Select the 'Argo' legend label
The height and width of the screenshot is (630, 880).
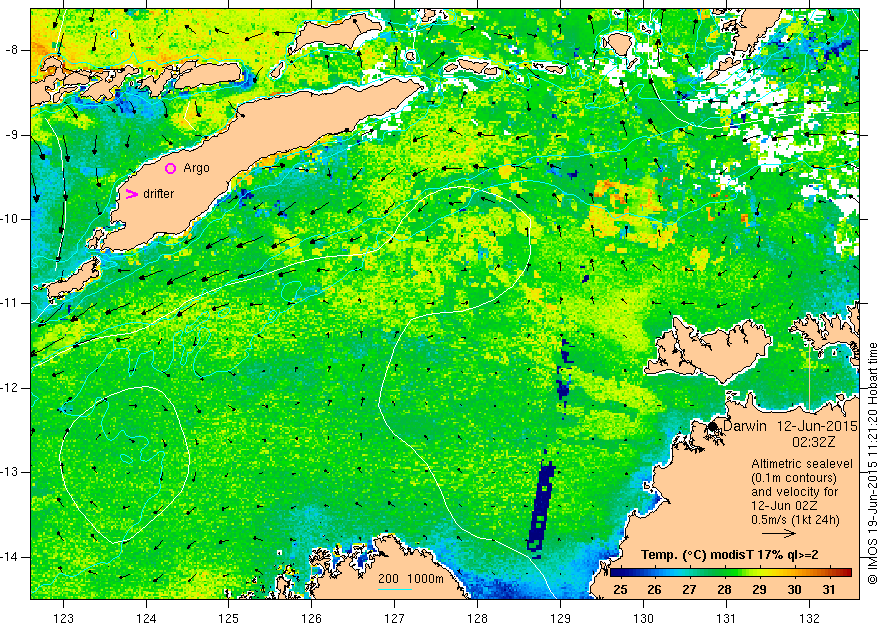[196, 168]
